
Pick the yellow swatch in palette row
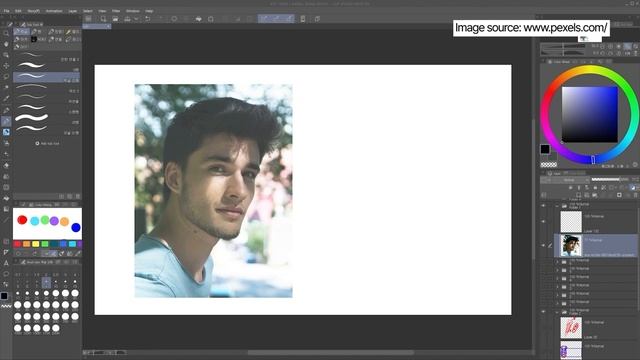[36, 244]
